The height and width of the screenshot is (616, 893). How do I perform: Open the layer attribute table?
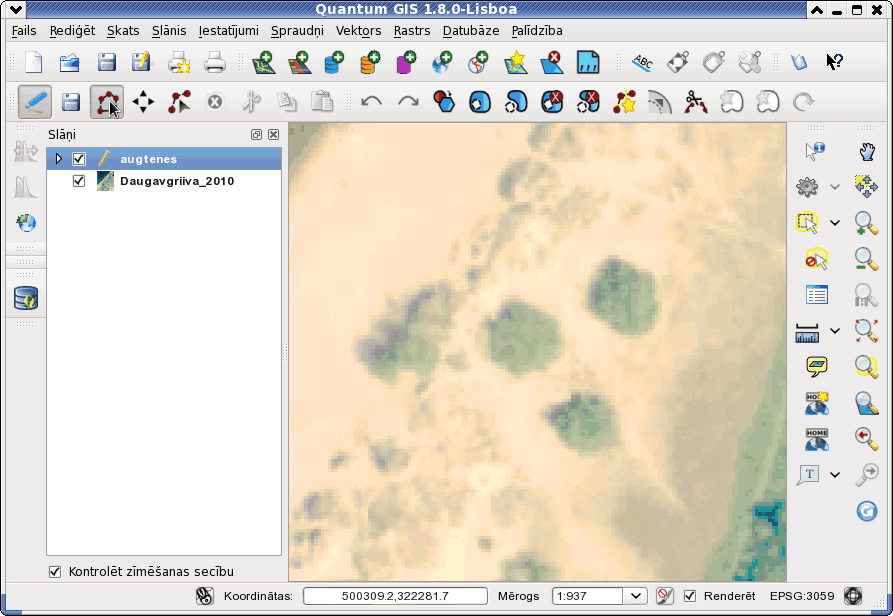pyautogui.click(x=817, y=295)
